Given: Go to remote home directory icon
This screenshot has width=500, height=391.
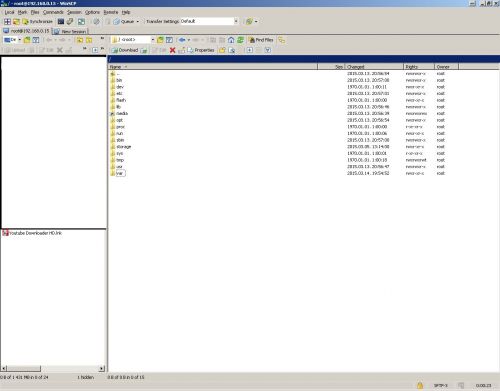Looking at the screenshot, I should click(231, 40).
